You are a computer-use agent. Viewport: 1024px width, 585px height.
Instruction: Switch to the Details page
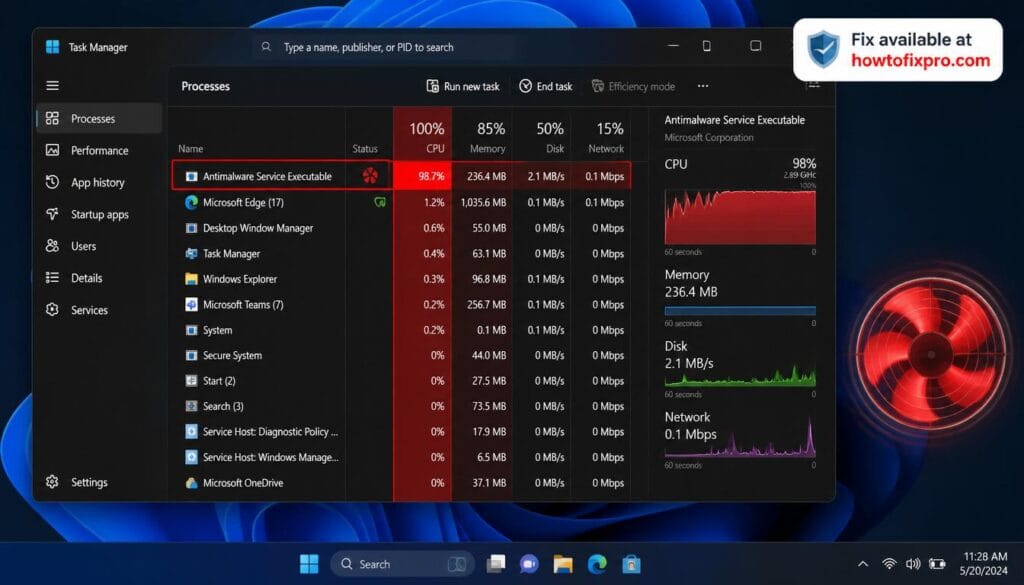click(x=99, y=278)
